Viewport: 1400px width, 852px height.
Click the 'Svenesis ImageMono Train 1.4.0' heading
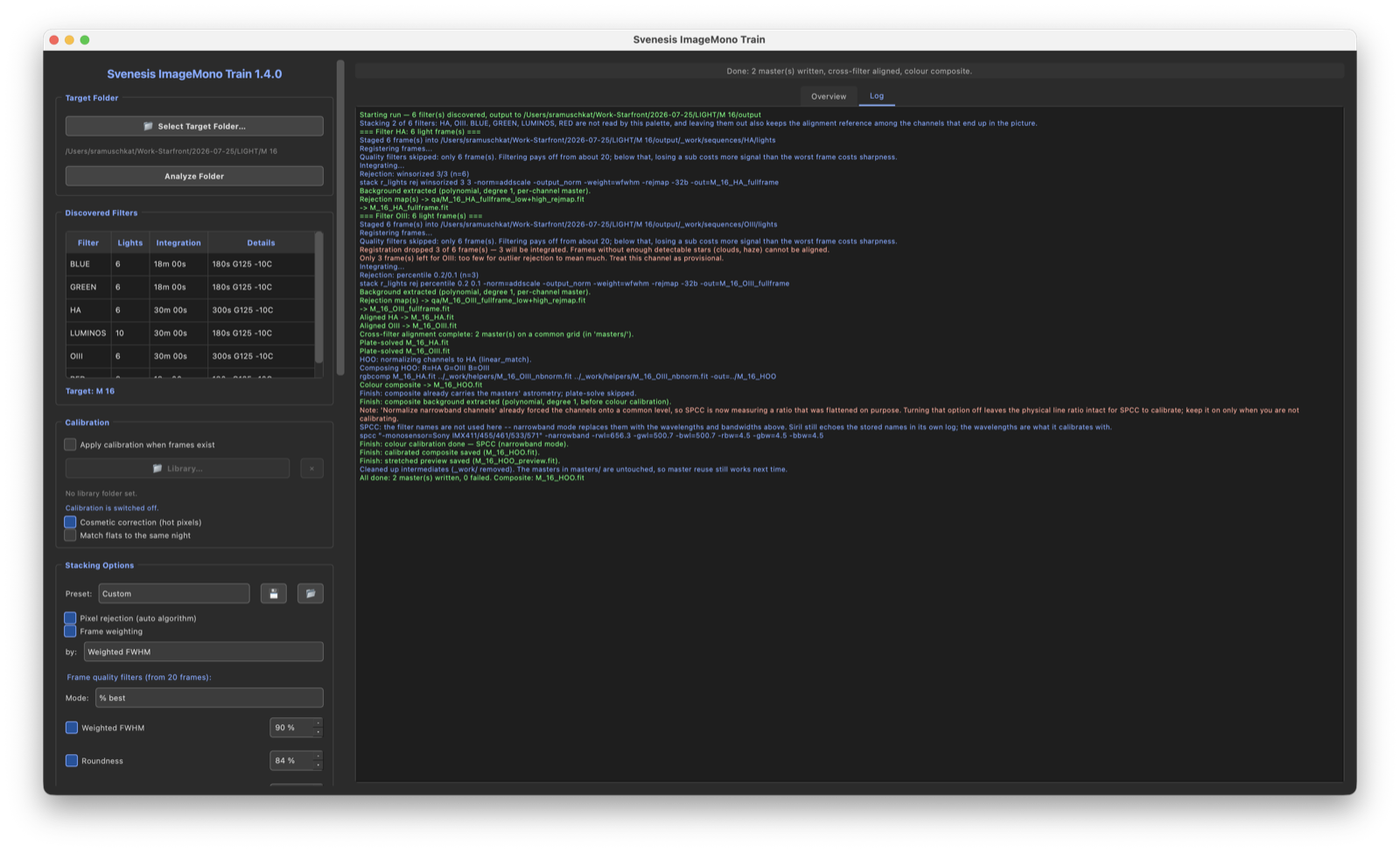tap(194, 74)
